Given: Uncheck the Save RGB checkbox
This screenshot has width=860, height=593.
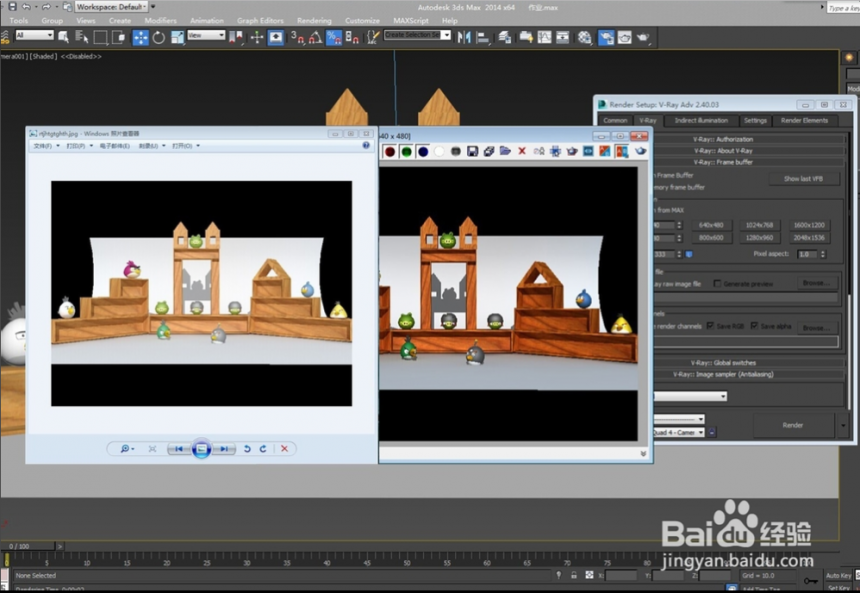Looking at the screenshot, I should tap(710, 326).
